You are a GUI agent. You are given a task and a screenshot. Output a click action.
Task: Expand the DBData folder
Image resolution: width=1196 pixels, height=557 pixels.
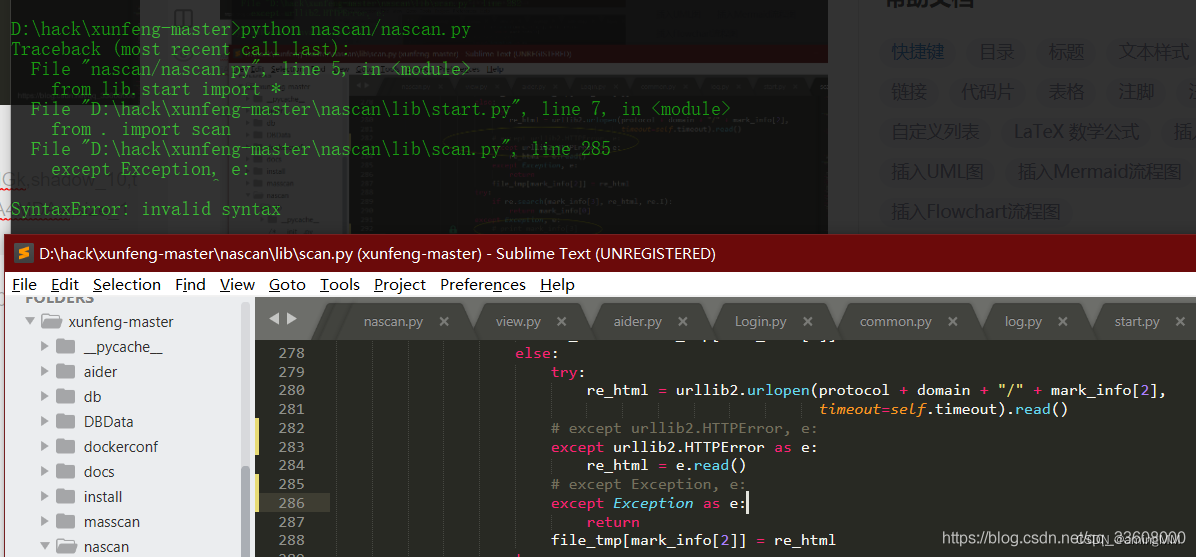pyautogui.click(x=45, y=422)
